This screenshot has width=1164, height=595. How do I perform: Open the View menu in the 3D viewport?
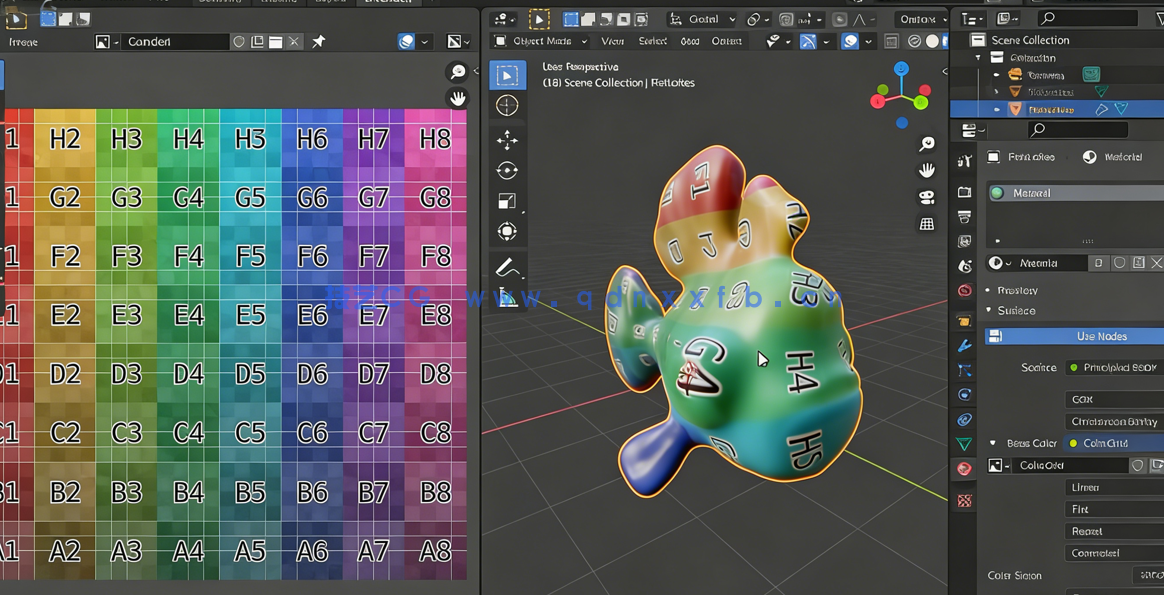point(612,41)
